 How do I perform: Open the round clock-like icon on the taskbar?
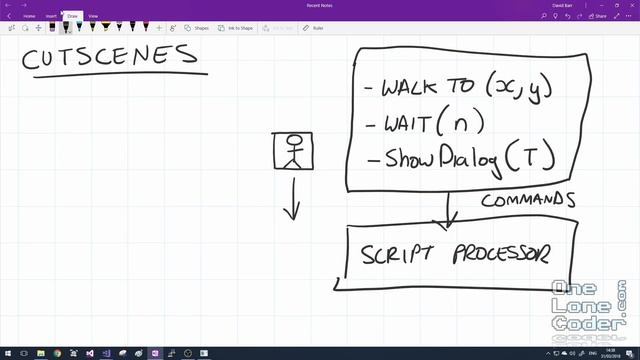(188, 353)
